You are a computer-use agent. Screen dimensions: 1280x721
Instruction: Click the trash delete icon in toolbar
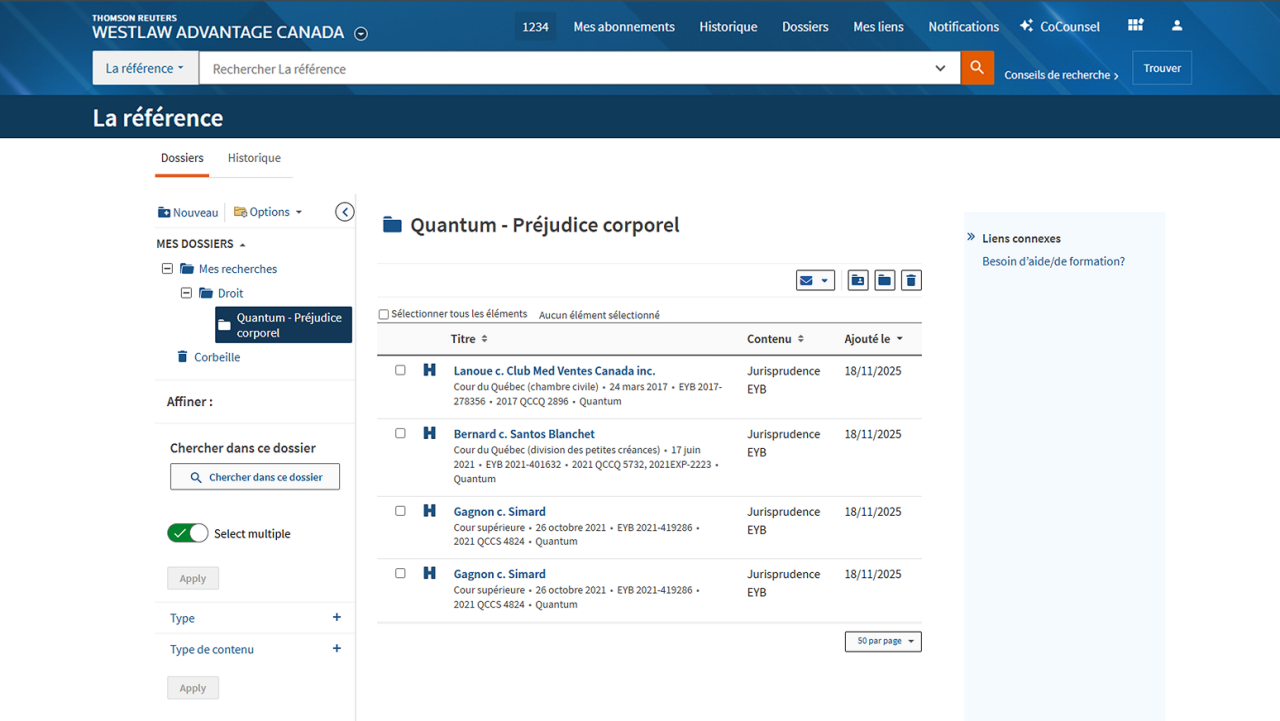coord(910,281)
